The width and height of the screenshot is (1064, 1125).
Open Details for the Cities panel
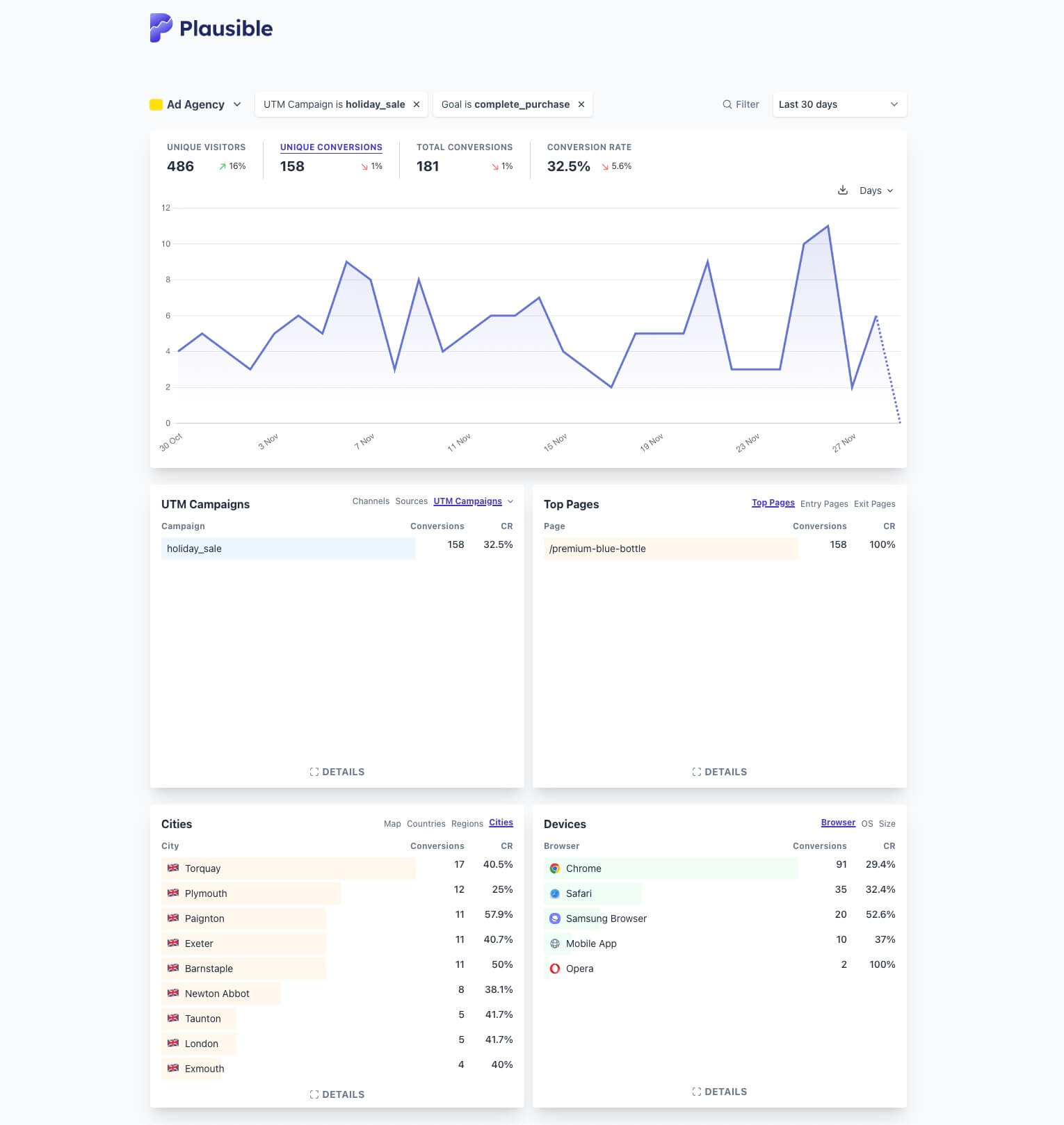(x=337, y=1094)
